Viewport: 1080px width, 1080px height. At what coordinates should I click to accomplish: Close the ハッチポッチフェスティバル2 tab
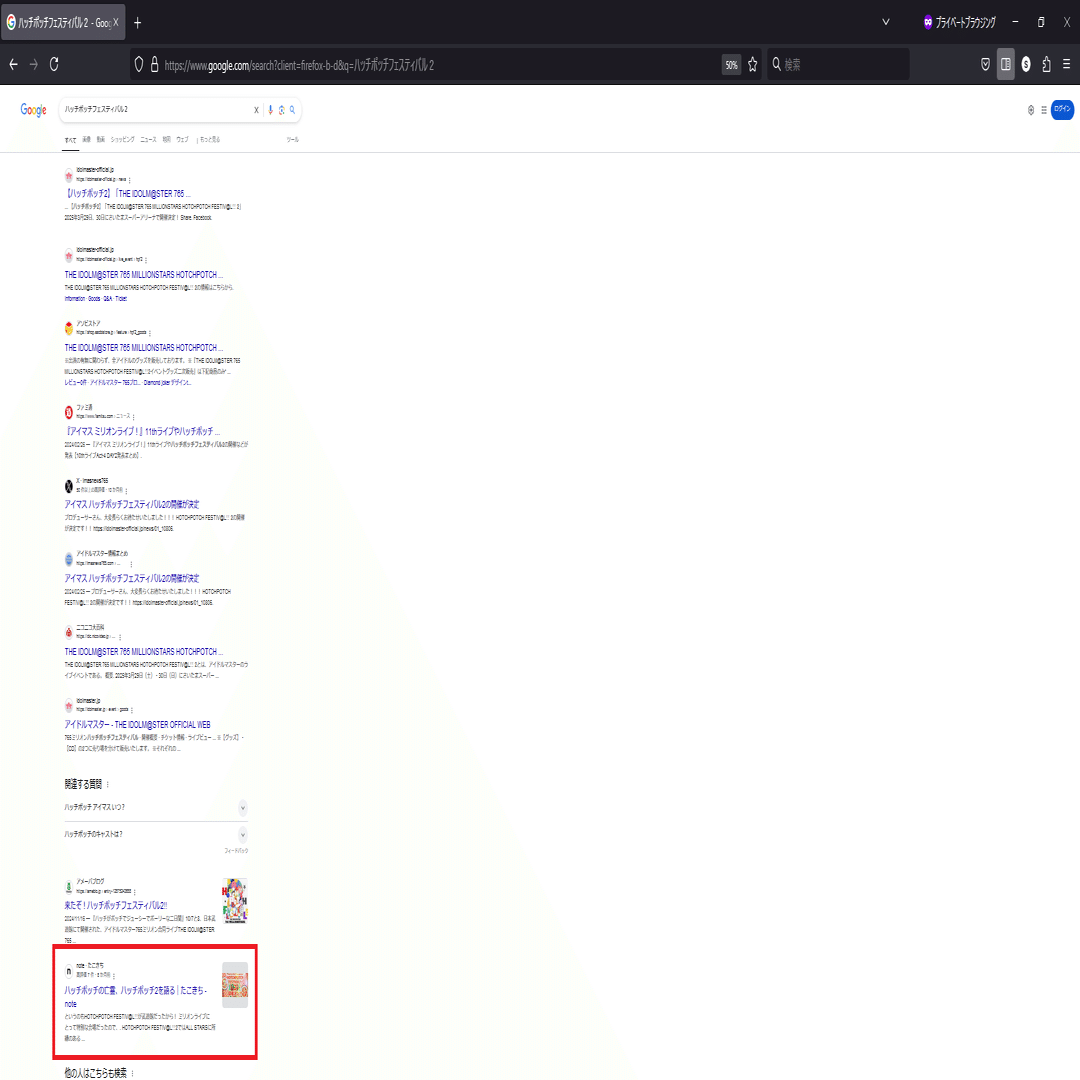[116, 23]
